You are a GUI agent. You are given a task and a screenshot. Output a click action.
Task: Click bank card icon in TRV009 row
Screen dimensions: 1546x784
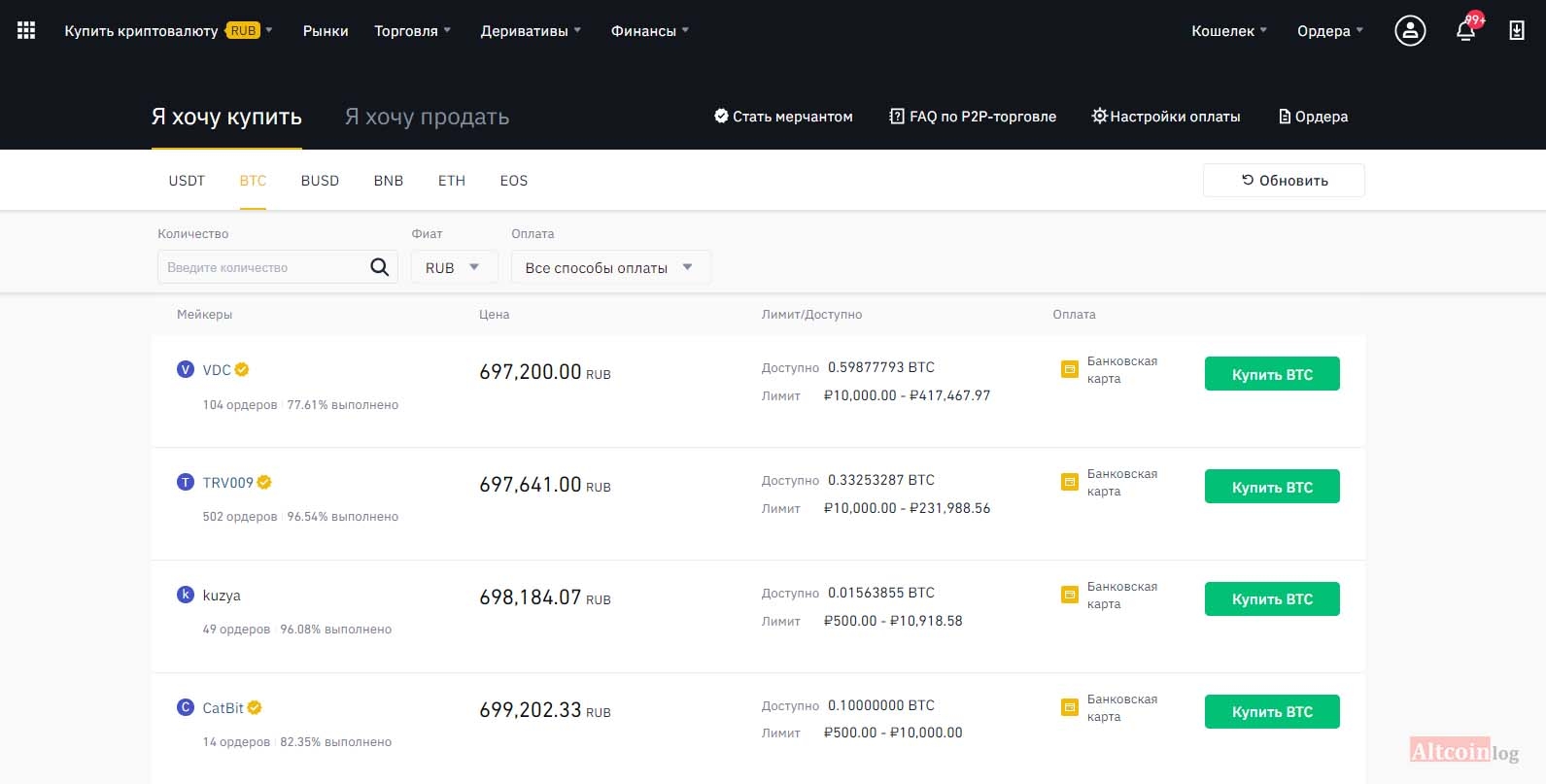click(x=1069, y=482)
